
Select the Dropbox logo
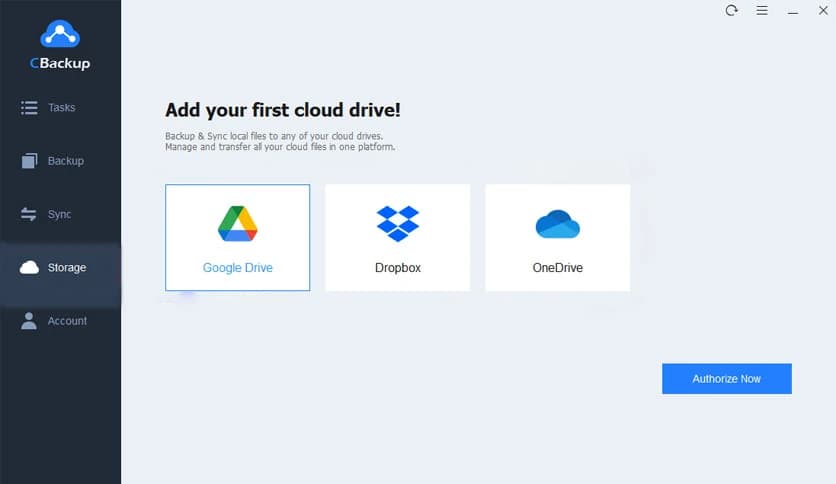(398, 223)
